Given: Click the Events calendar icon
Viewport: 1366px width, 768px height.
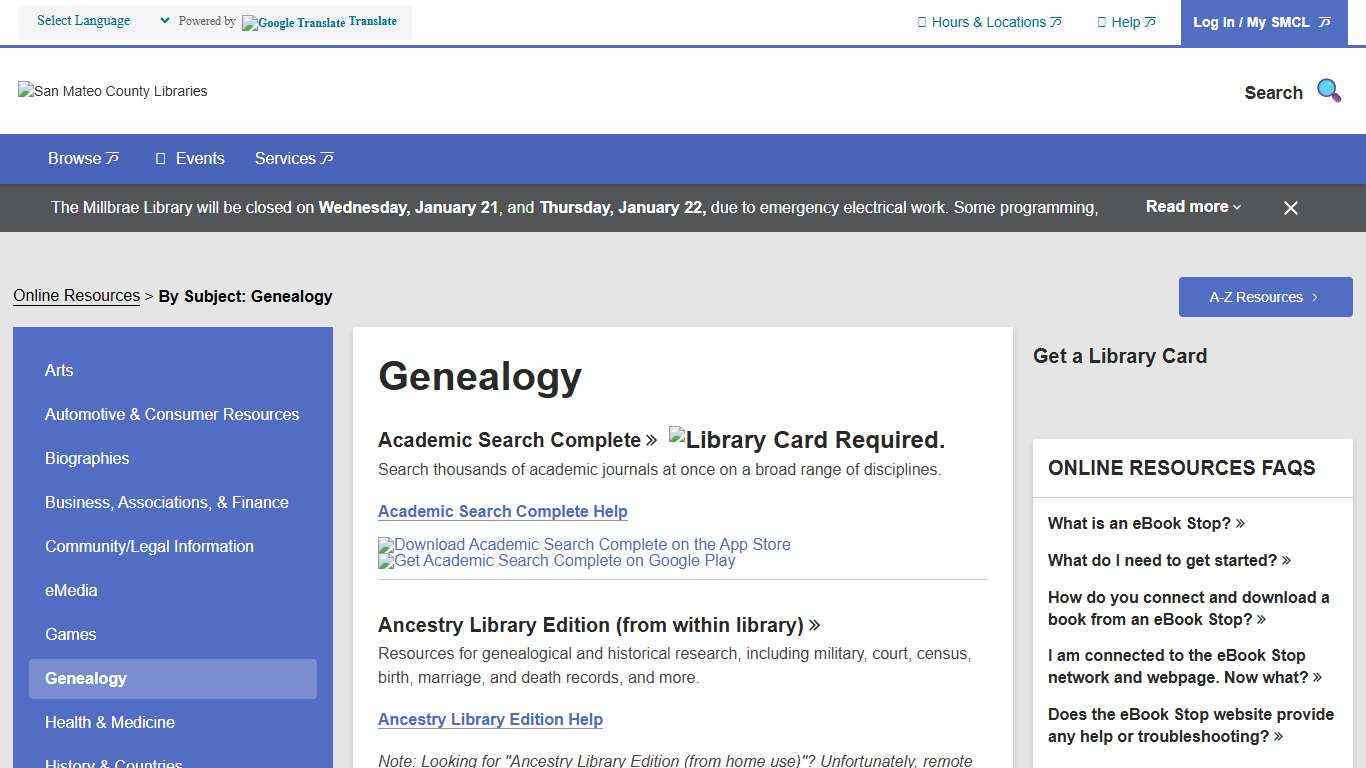Looking at the screenshot, I should 160,158.
